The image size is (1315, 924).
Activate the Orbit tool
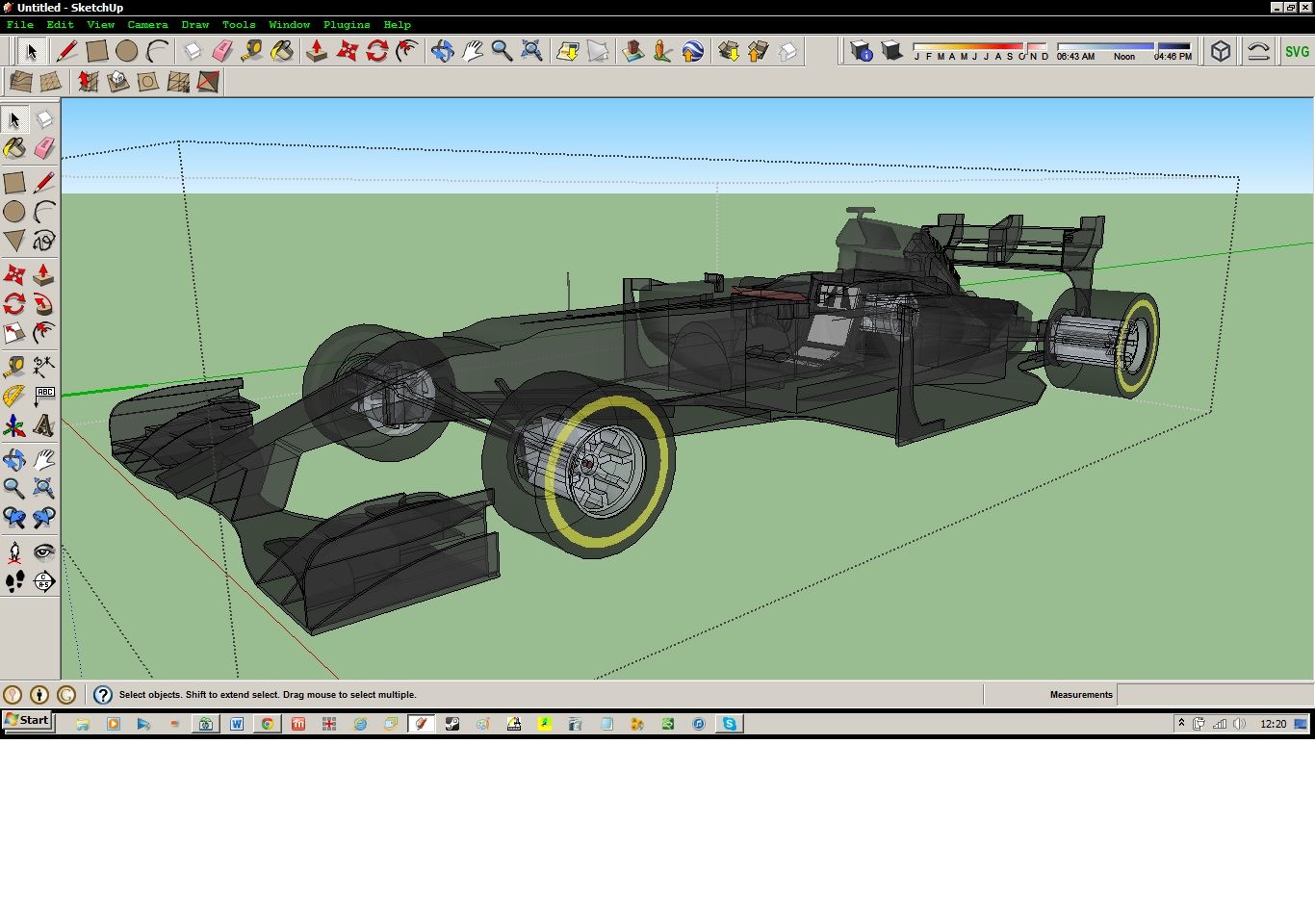coord(14,460)
